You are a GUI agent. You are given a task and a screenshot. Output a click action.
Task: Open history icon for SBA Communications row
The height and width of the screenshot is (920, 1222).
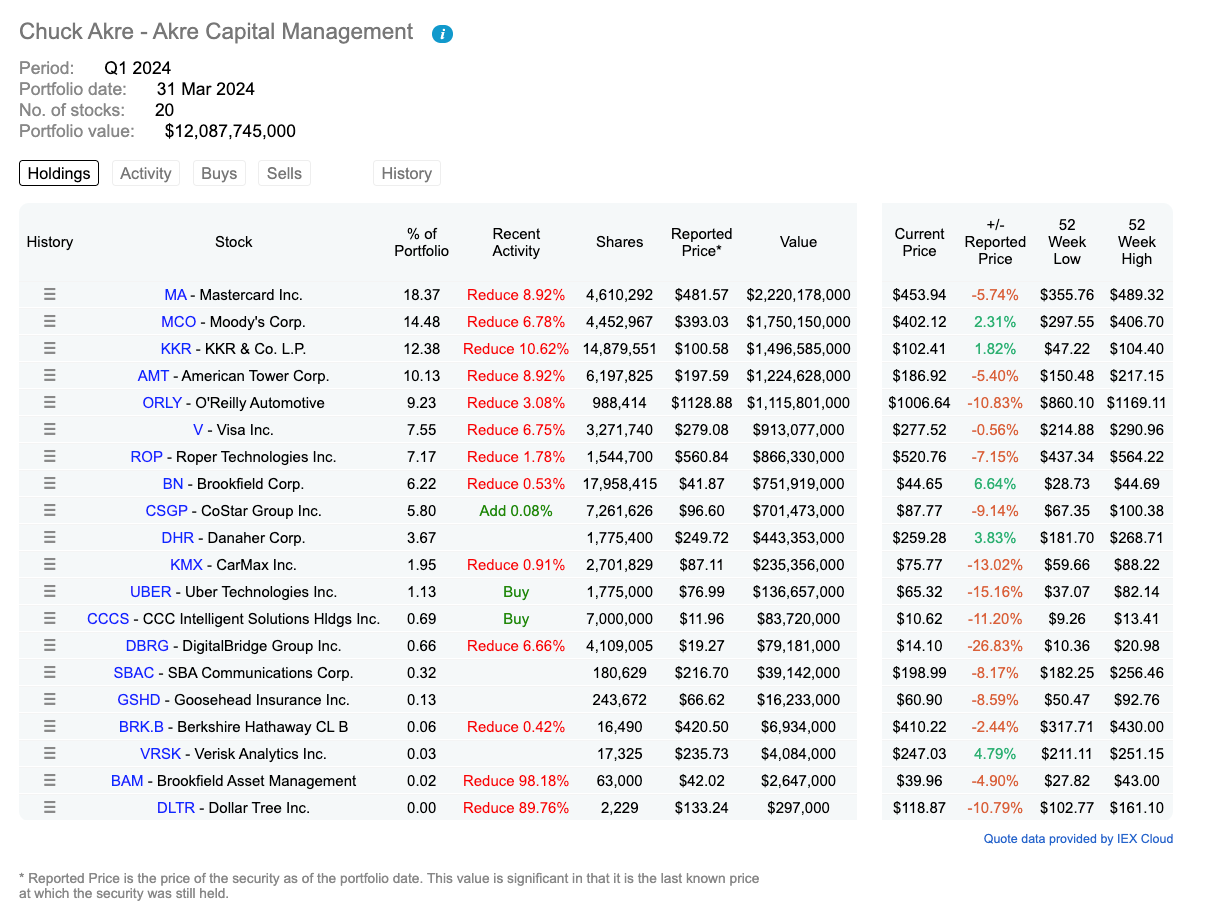click(50, 673)
